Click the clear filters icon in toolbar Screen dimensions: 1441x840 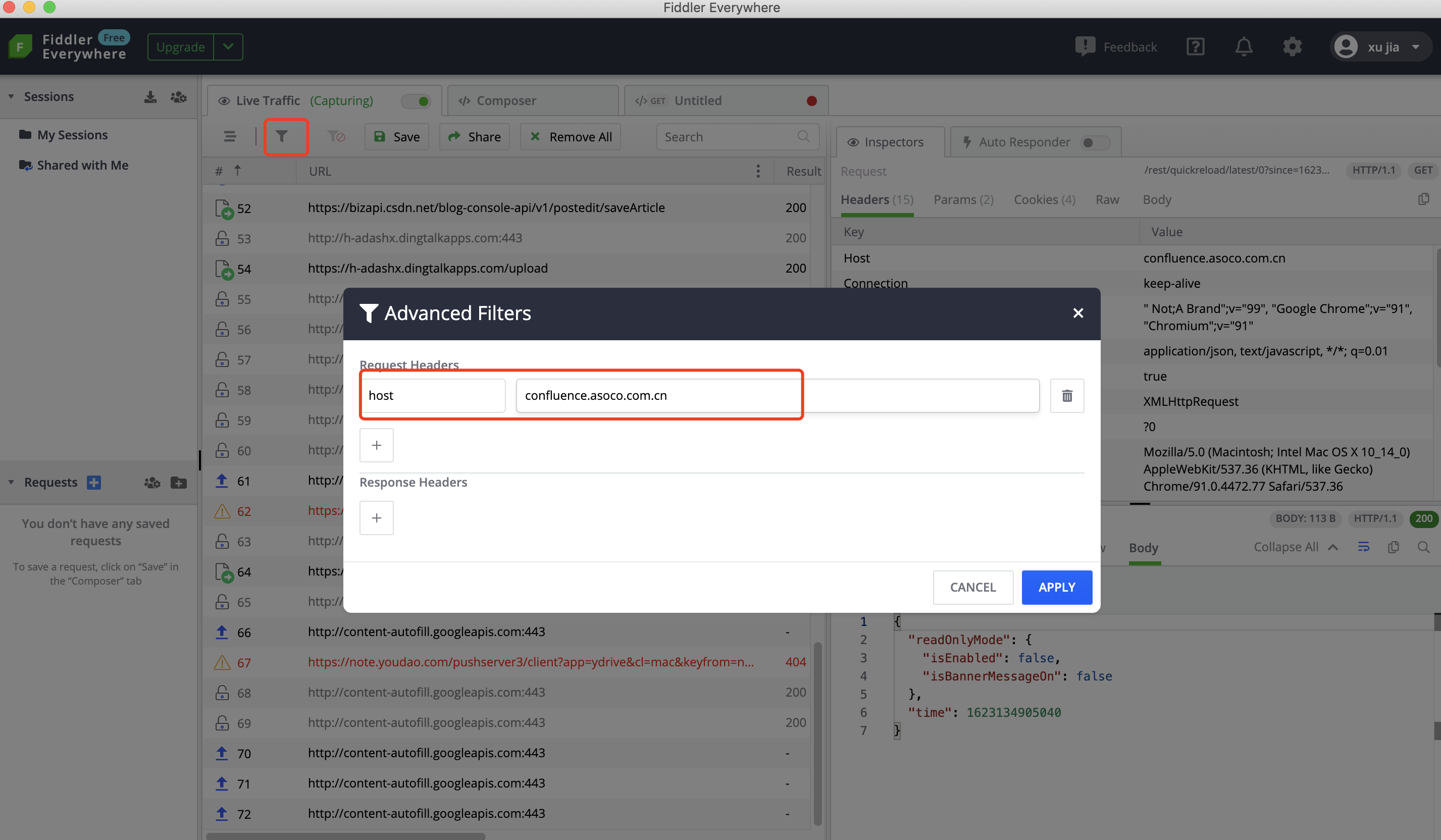click(x=336, y=136)
